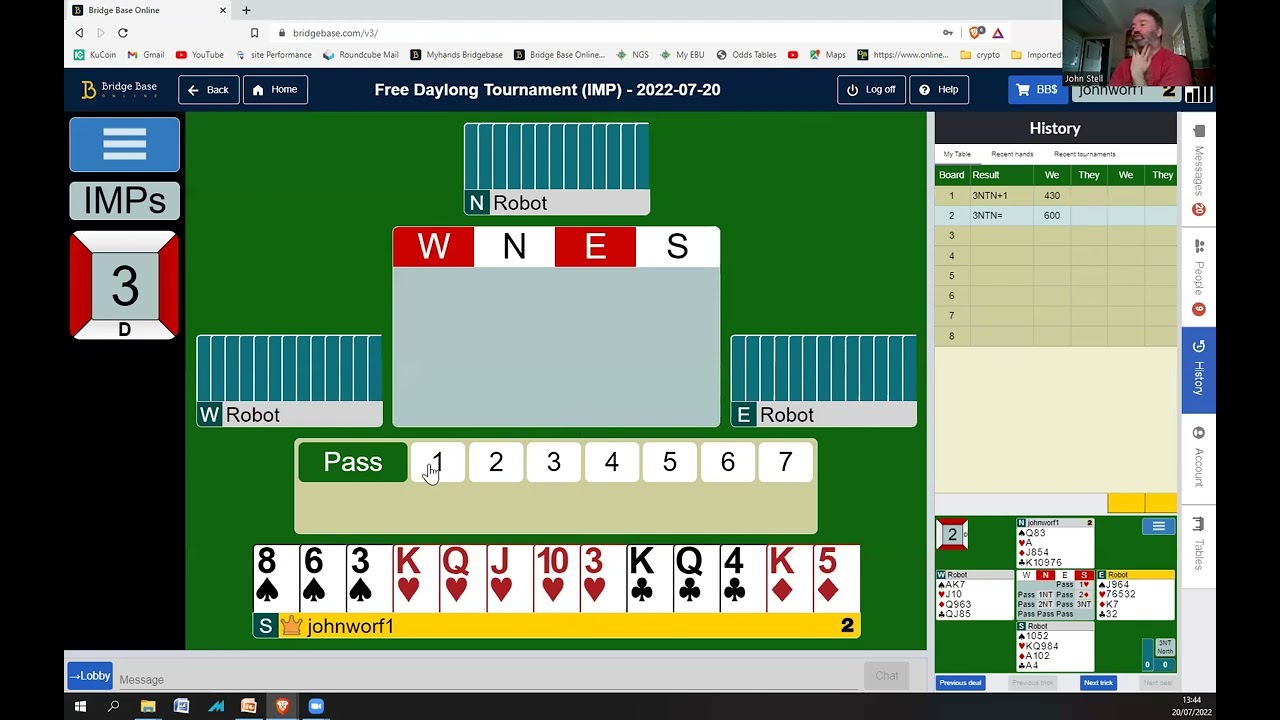Viewport: 1280px width, 720px height.
Task: Click the browser back arrow
Action: coord(79,33)
